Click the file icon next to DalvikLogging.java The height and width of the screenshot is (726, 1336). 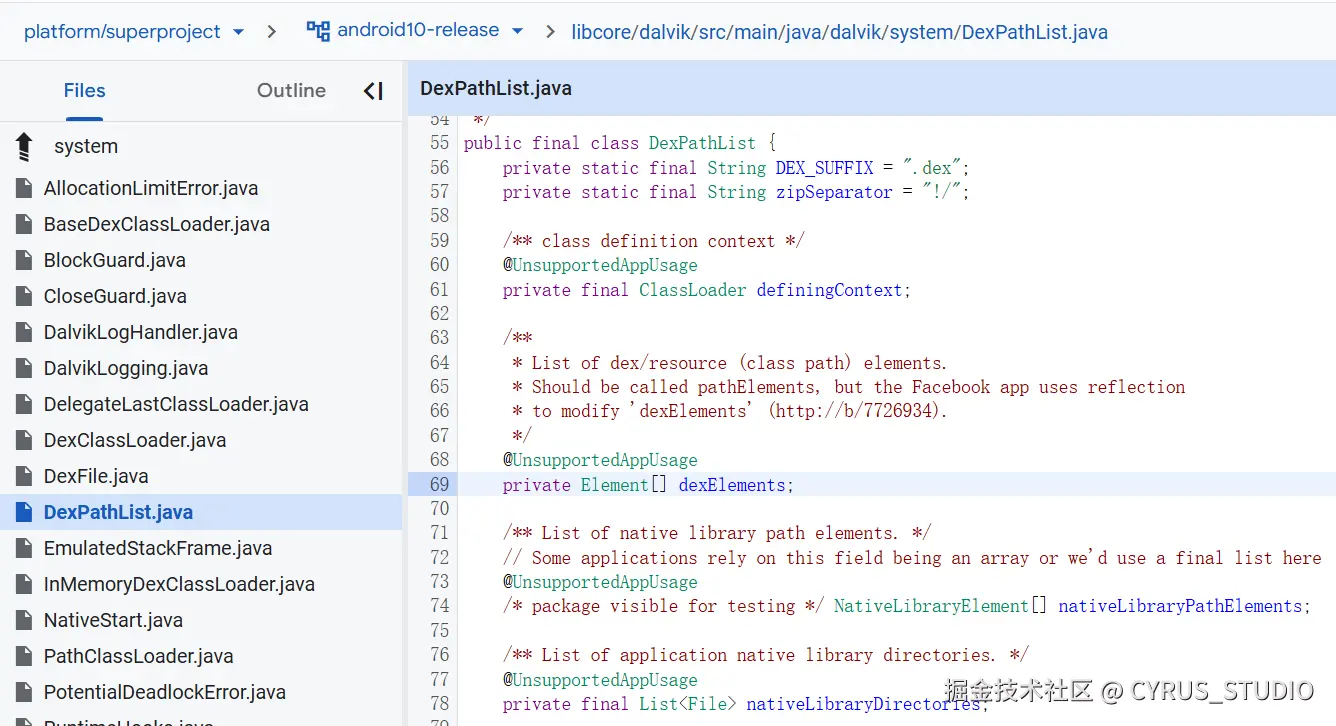(24, 368)
